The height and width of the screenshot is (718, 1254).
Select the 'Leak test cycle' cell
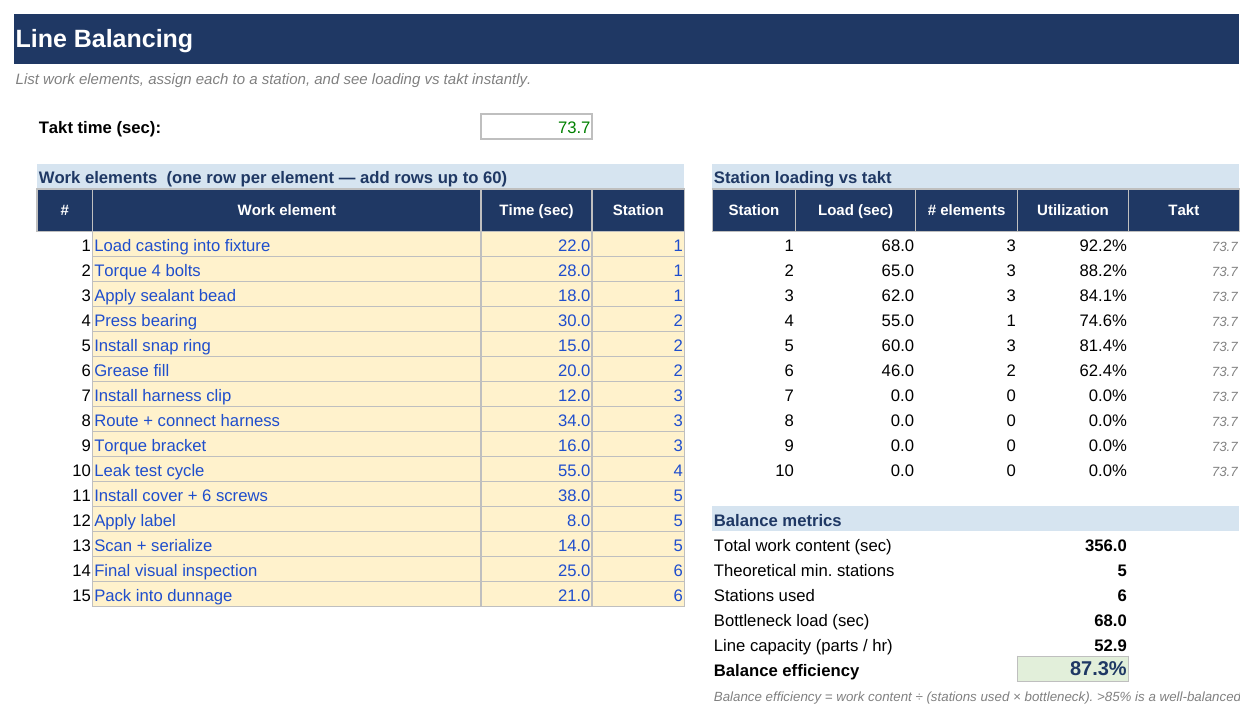(x=286, y=470)
